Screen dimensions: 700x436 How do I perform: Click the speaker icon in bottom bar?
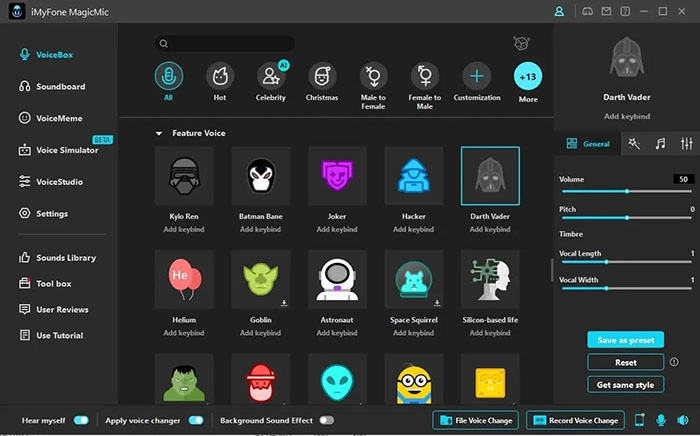tap(682, 420)
